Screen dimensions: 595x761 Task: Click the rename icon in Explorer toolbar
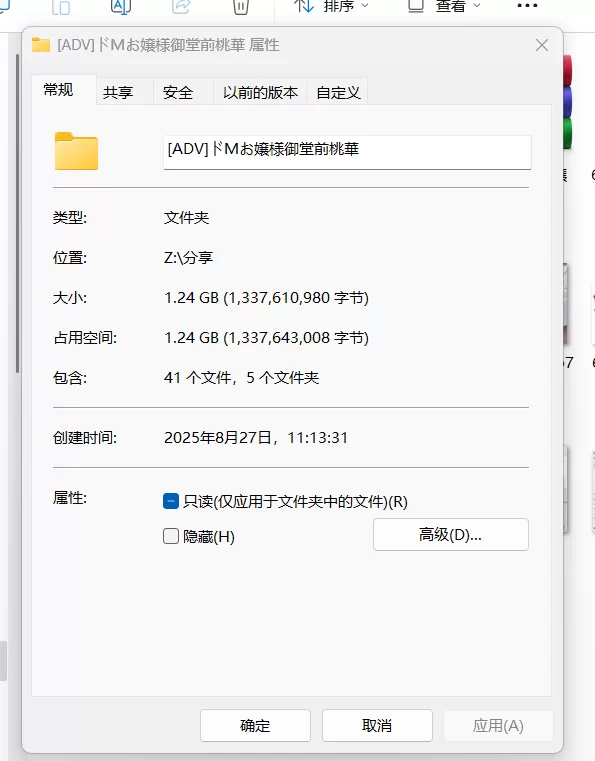click(x=121, y=6)
